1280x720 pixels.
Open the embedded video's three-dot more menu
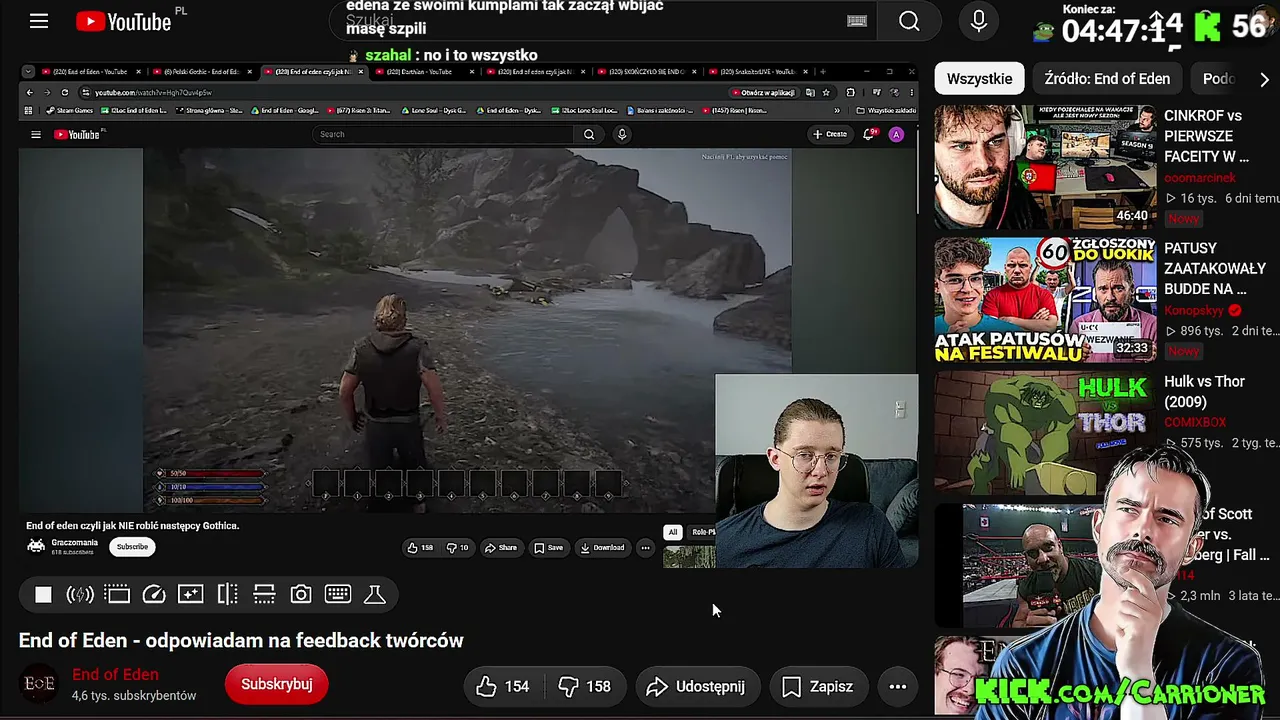pos(645,548)
